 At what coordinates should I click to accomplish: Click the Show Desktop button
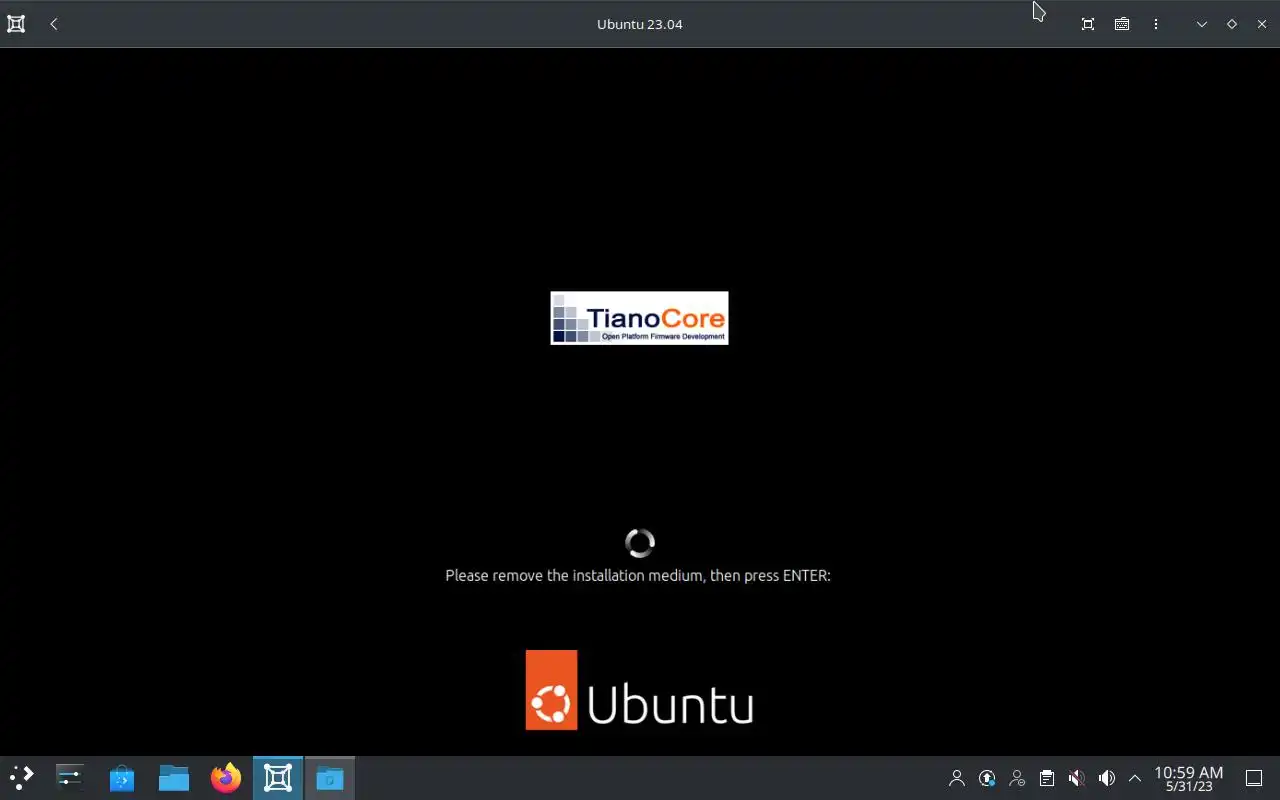pyautogui.click(x=1254, y=778)
